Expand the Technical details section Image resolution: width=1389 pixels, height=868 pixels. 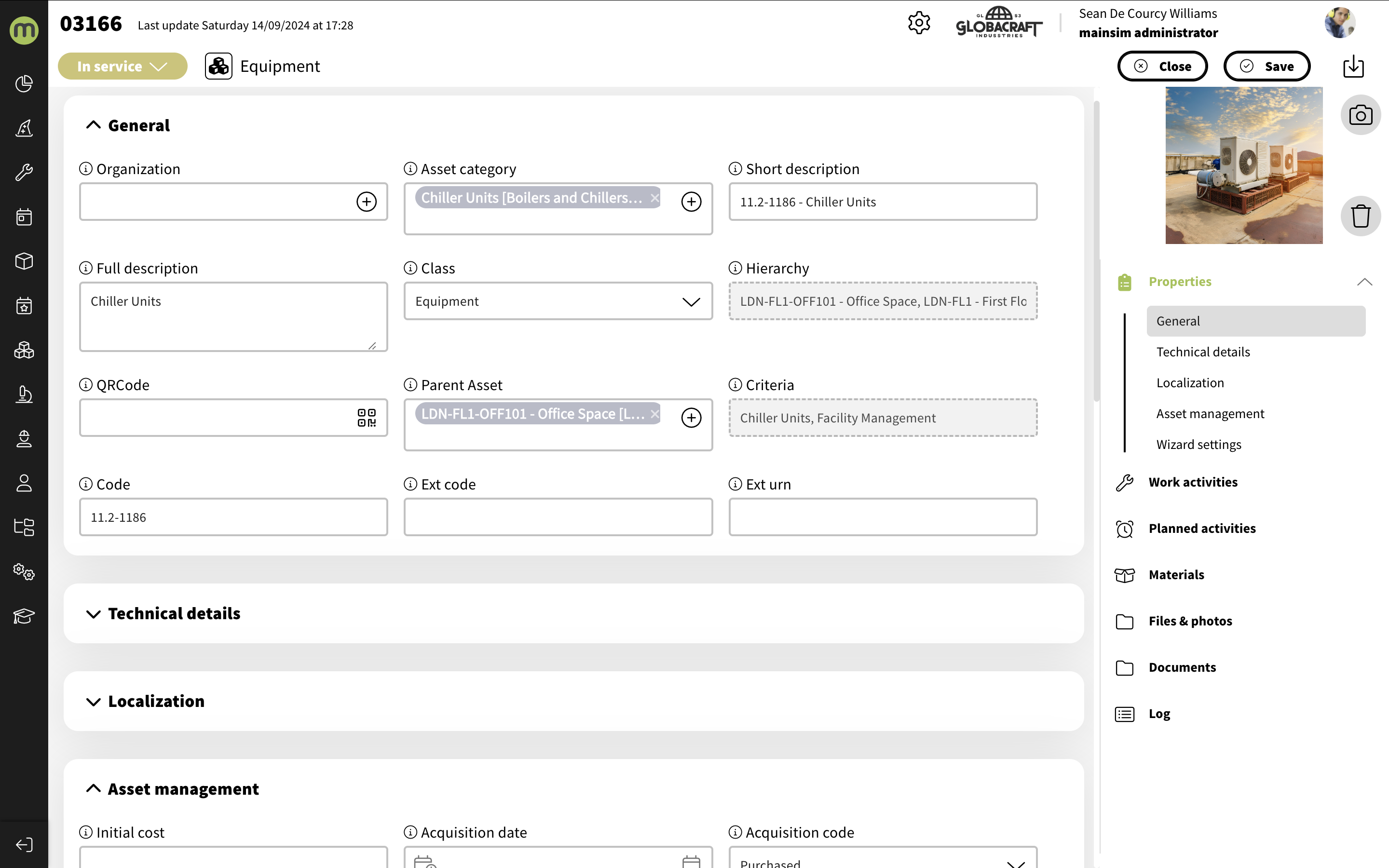click(174, 614)
